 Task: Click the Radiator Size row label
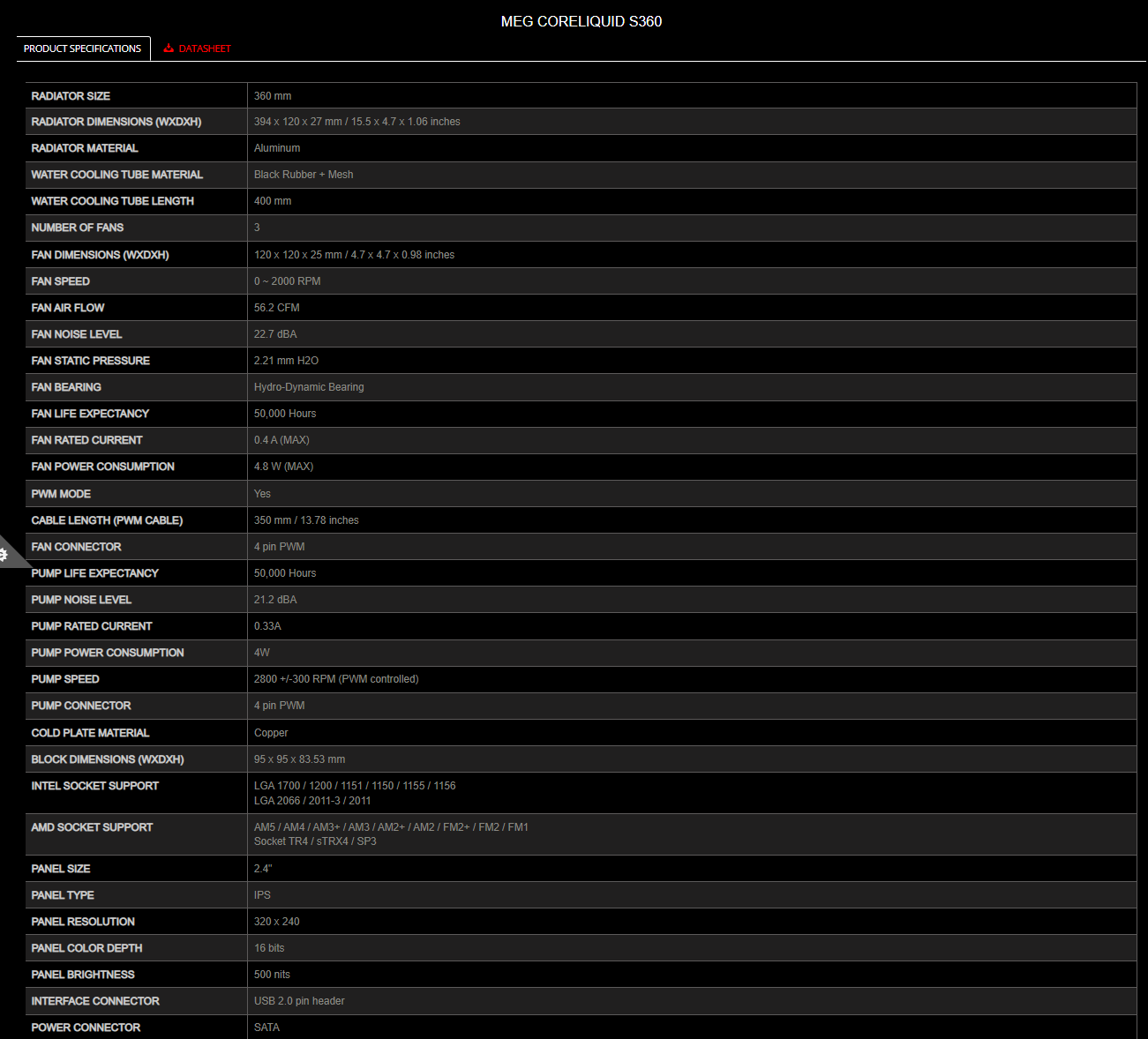[x=71, y=96]
